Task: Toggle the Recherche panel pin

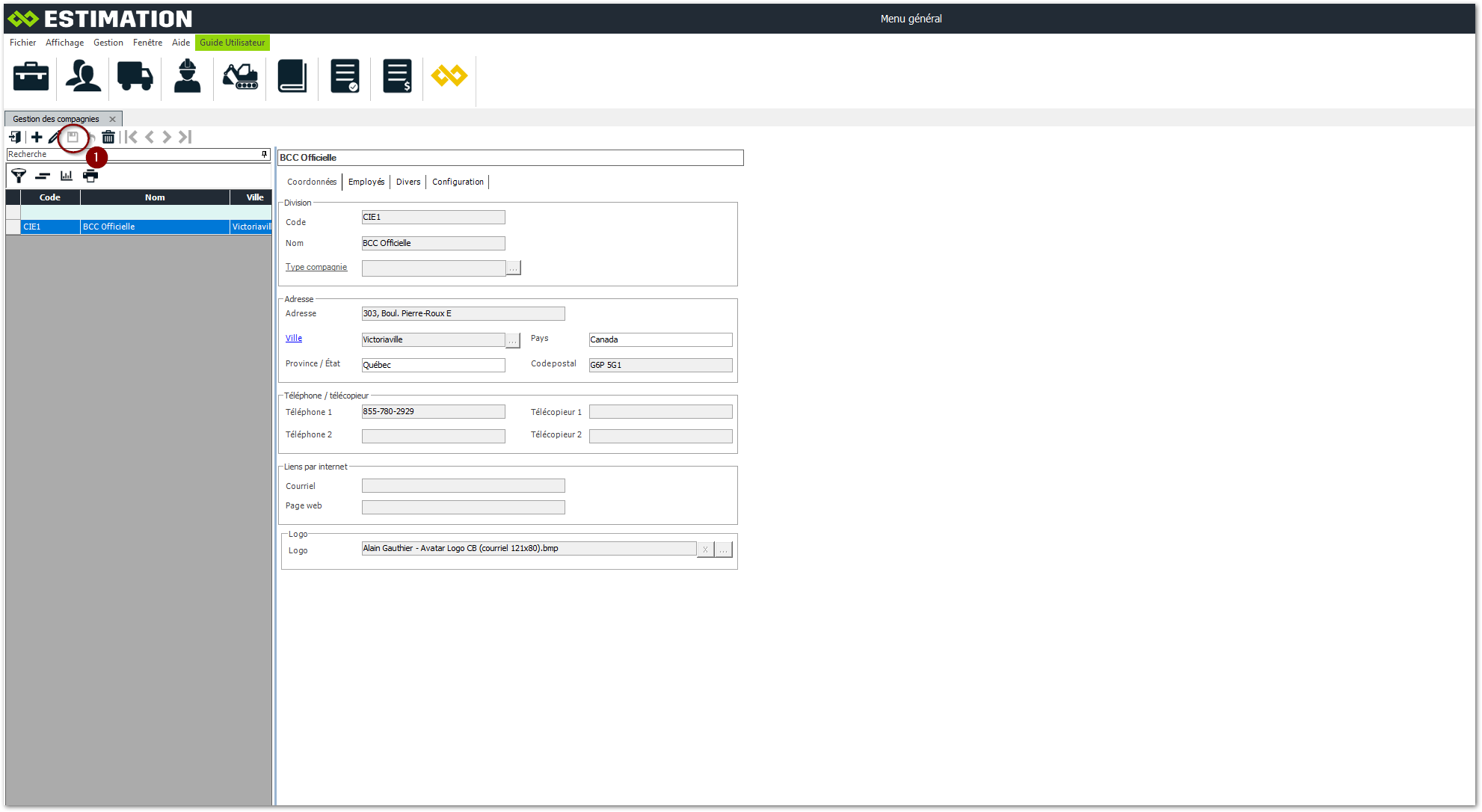Action: 264,154
